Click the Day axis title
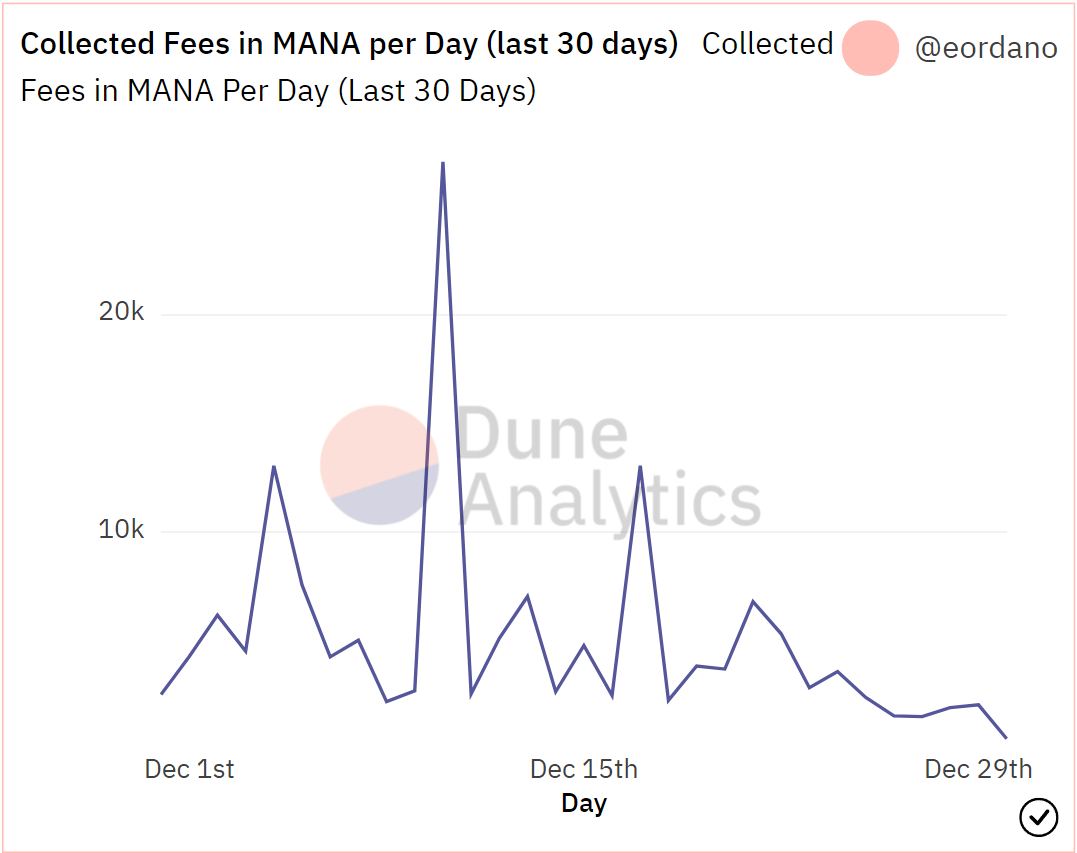The height and width of the screenshot is (853, 1077). click(584, 803)
